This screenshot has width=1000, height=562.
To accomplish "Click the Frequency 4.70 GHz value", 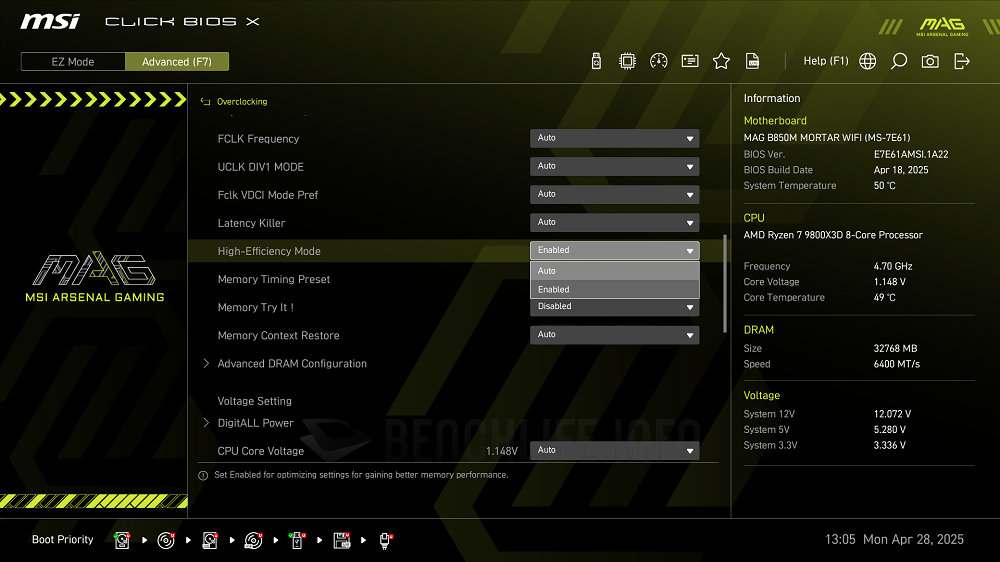I will tap(893, 267).
